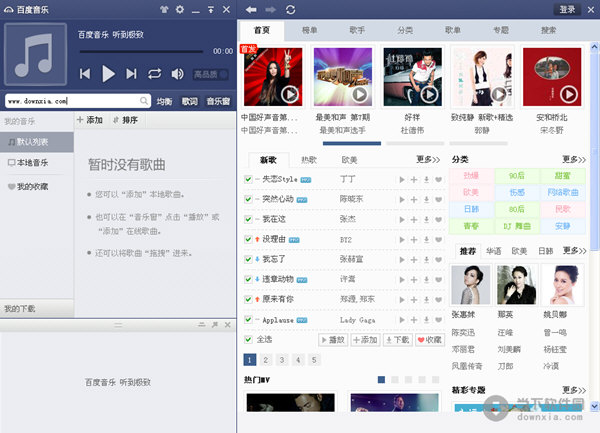Favorite 原来有你 with heart icon
Image resolution: width=600 pixels, height=433 pixels.
tap(439, 300)
